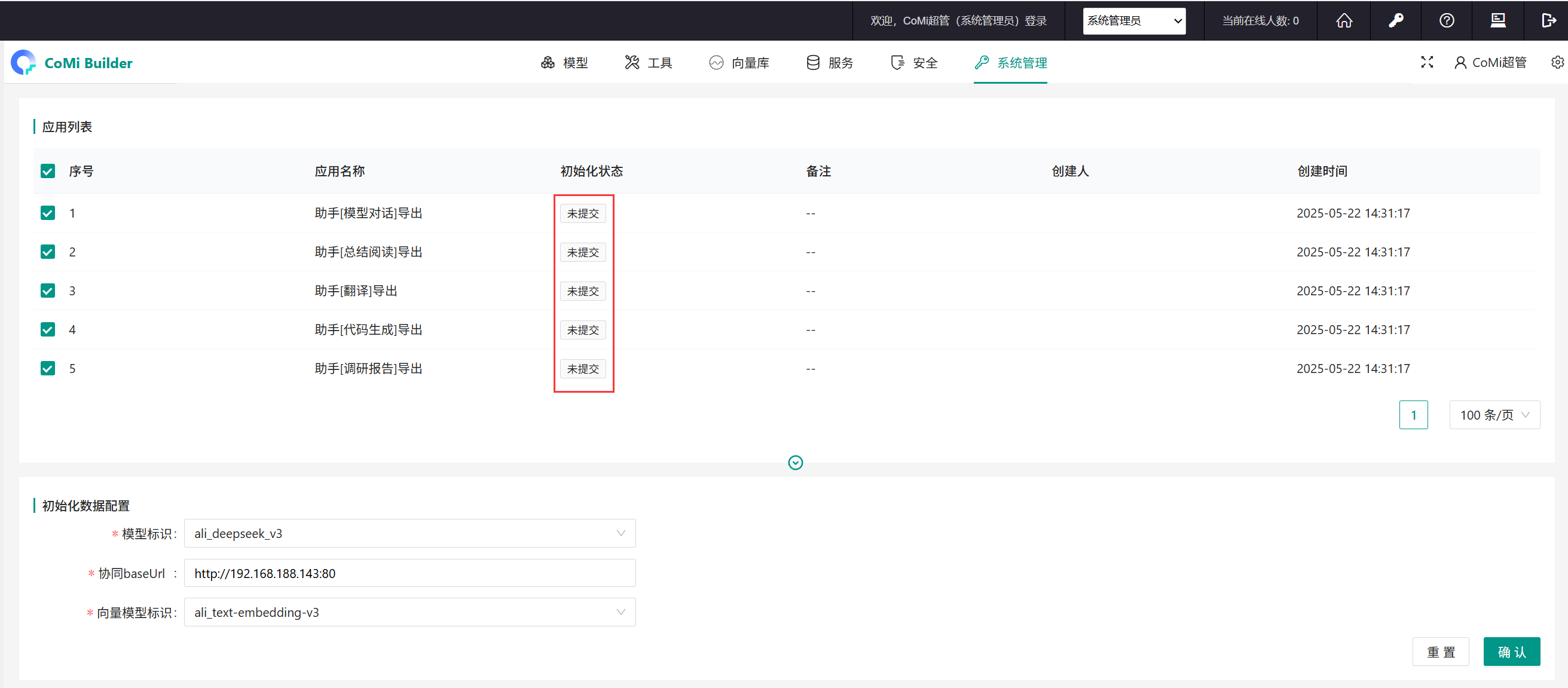Open the settings gear icon
The image size is (1568, 688).
[x=1557, y=62]
